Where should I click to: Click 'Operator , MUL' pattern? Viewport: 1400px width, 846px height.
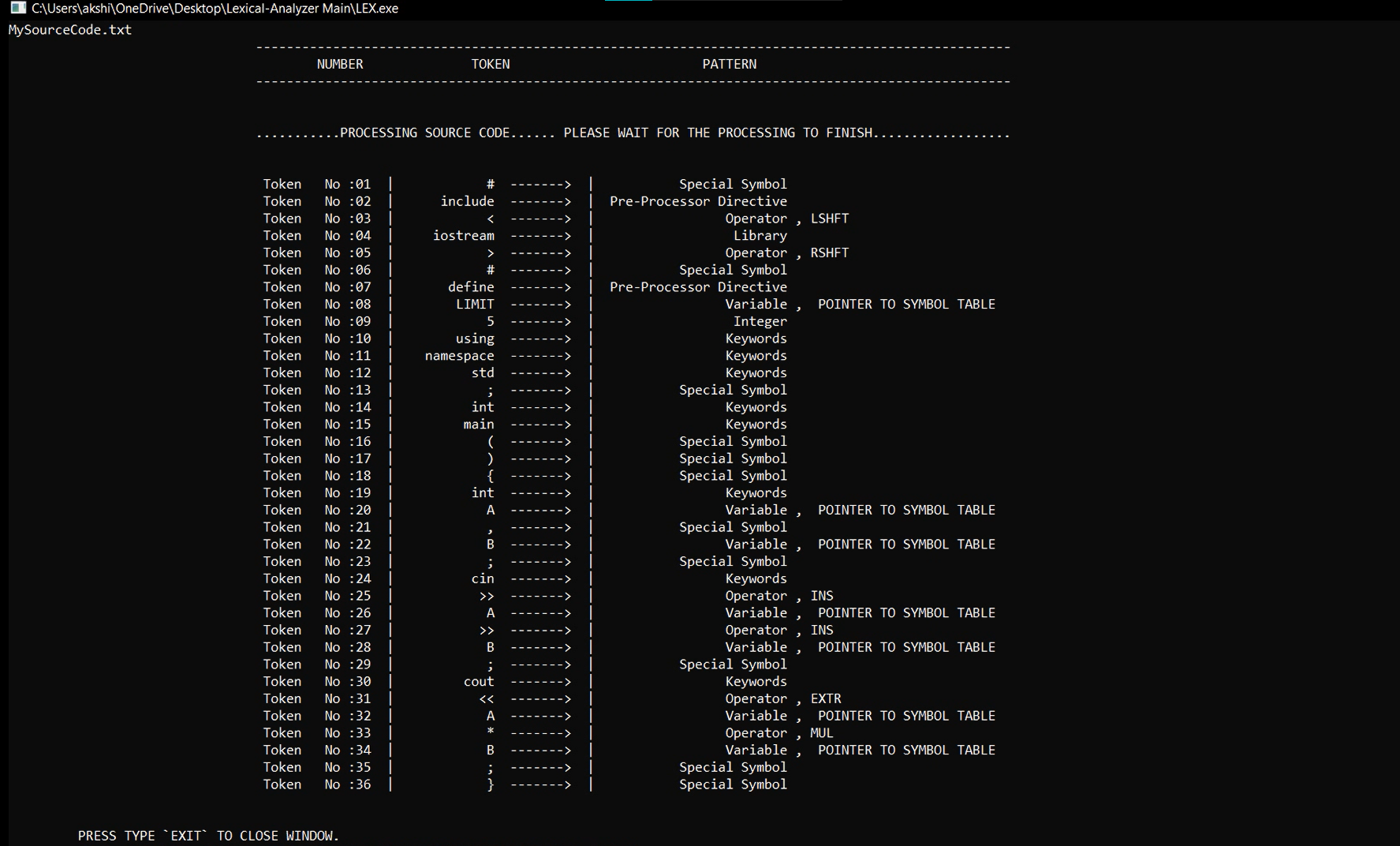tap(779, 733)
